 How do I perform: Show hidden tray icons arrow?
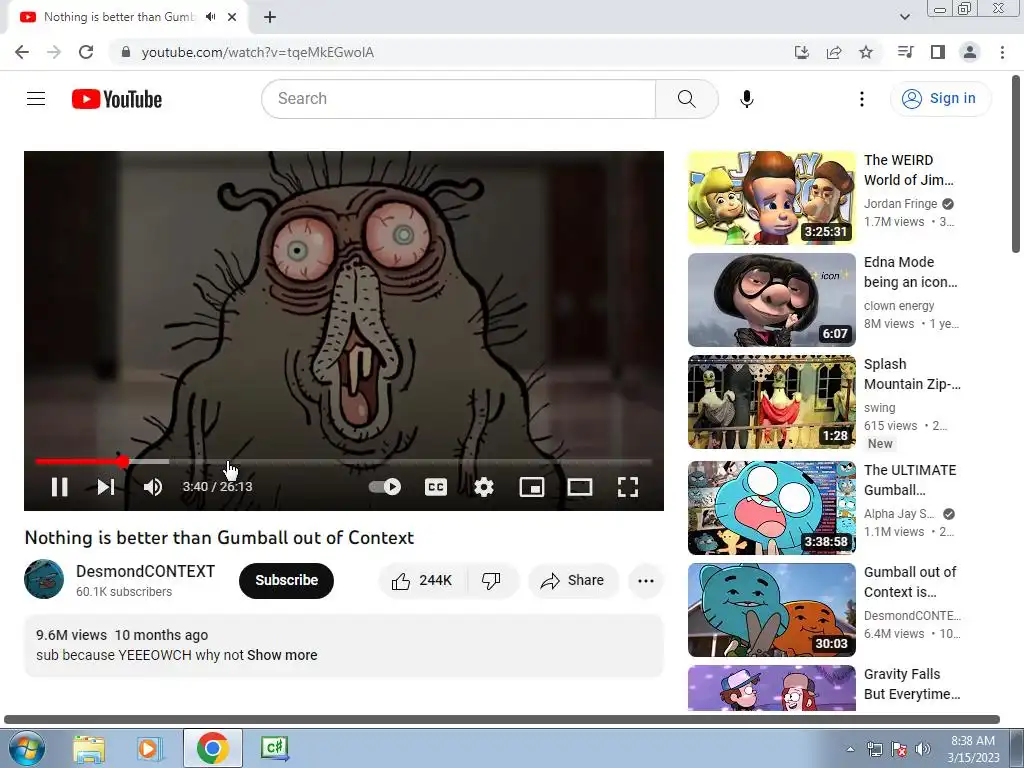click(x=850, y=749)
